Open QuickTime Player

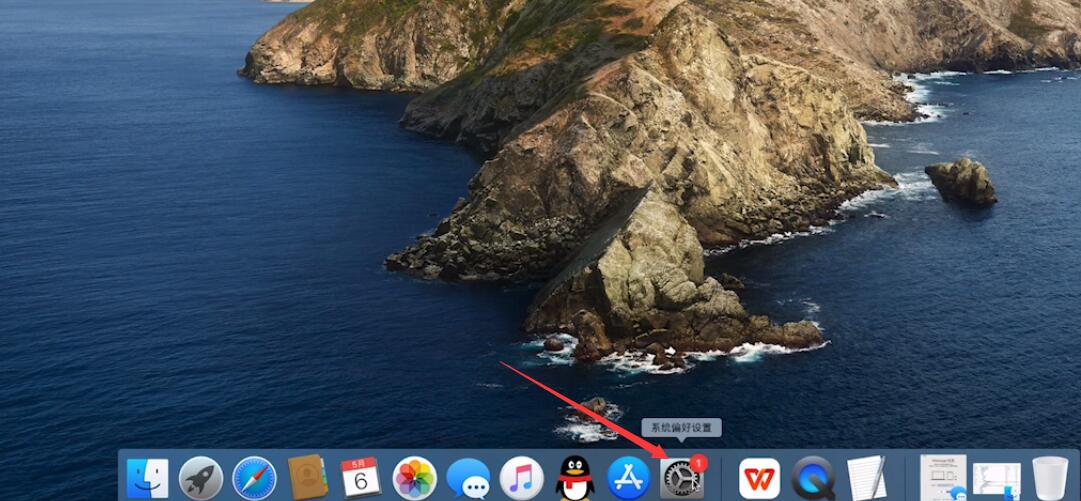(x=814, y=478)
